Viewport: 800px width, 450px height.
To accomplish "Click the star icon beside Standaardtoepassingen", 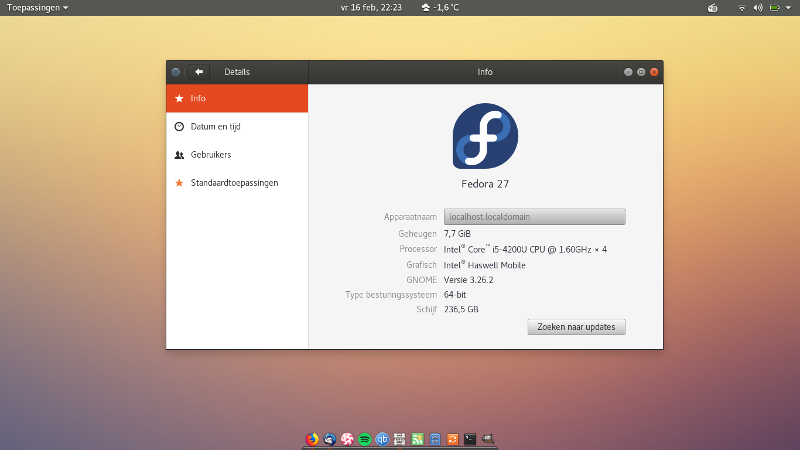I will point(179,183).
